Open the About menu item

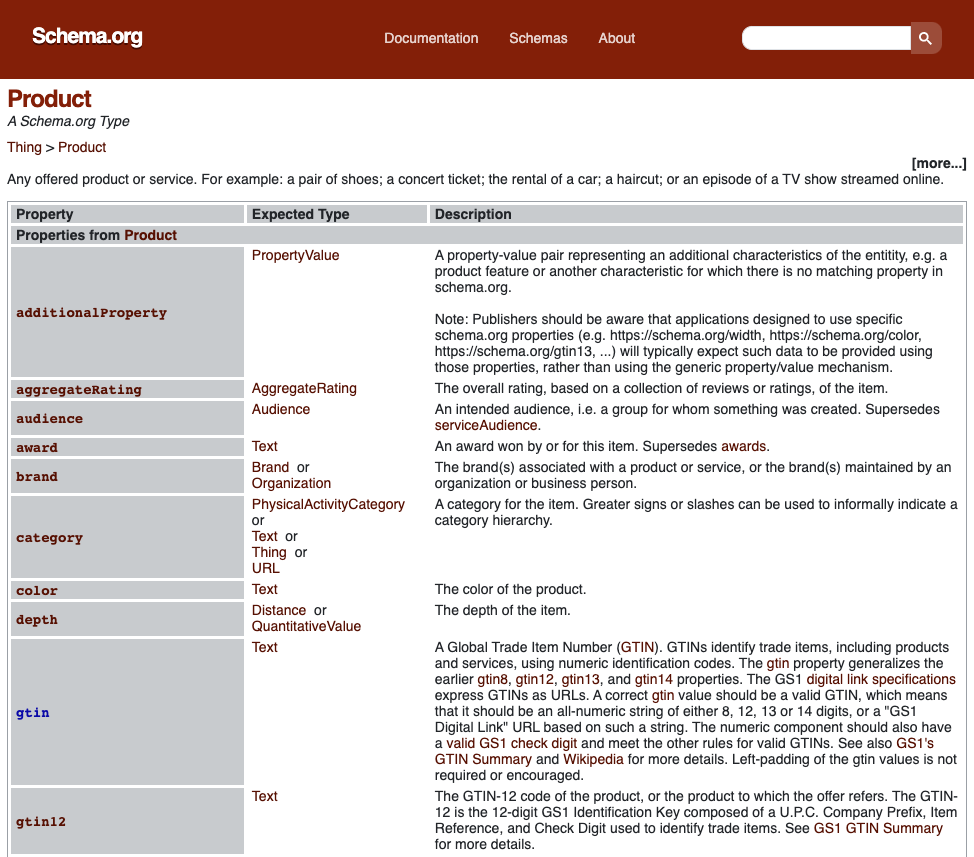[x=616, y=38]
